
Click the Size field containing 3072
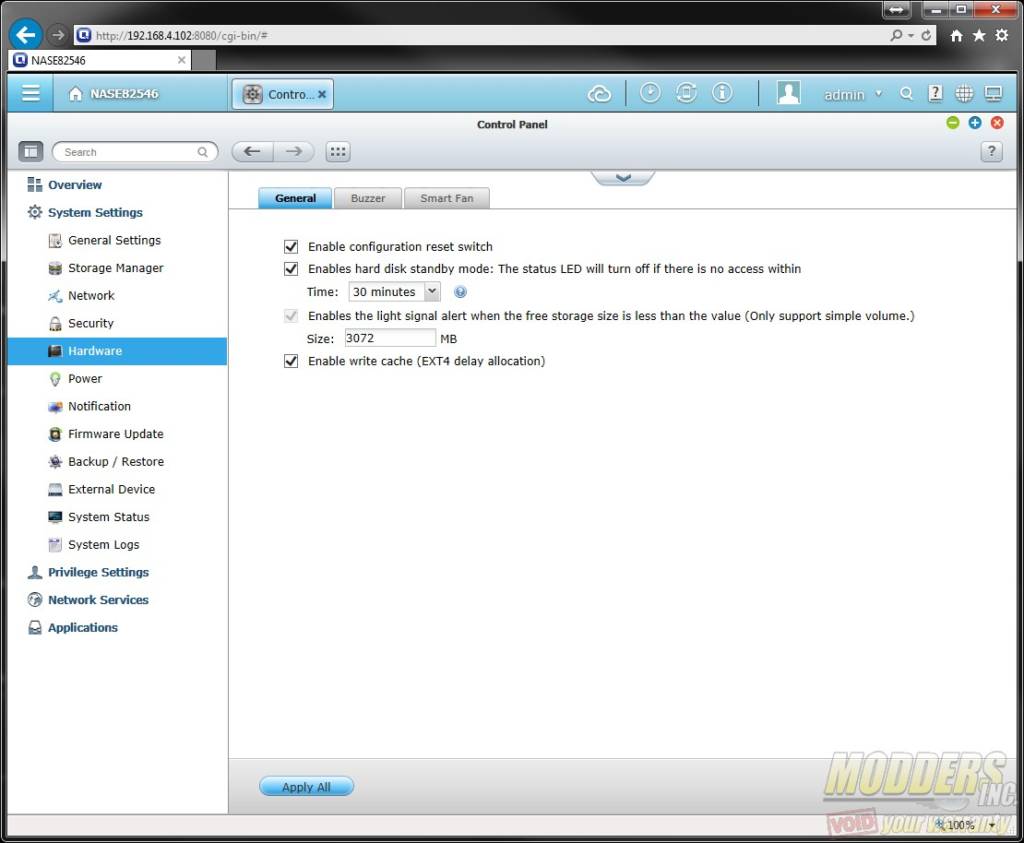coord(390,338)
